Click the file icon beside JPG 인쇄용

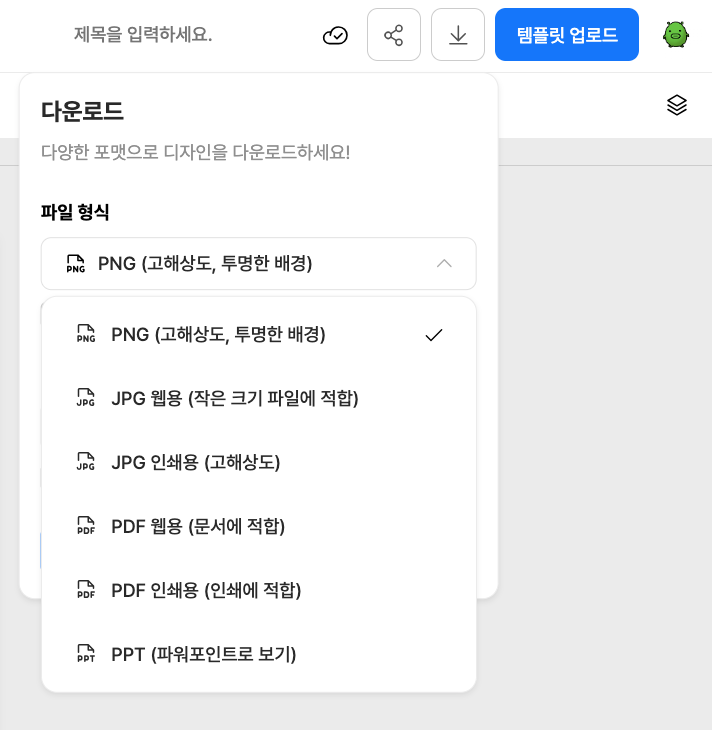pos(86,462)
